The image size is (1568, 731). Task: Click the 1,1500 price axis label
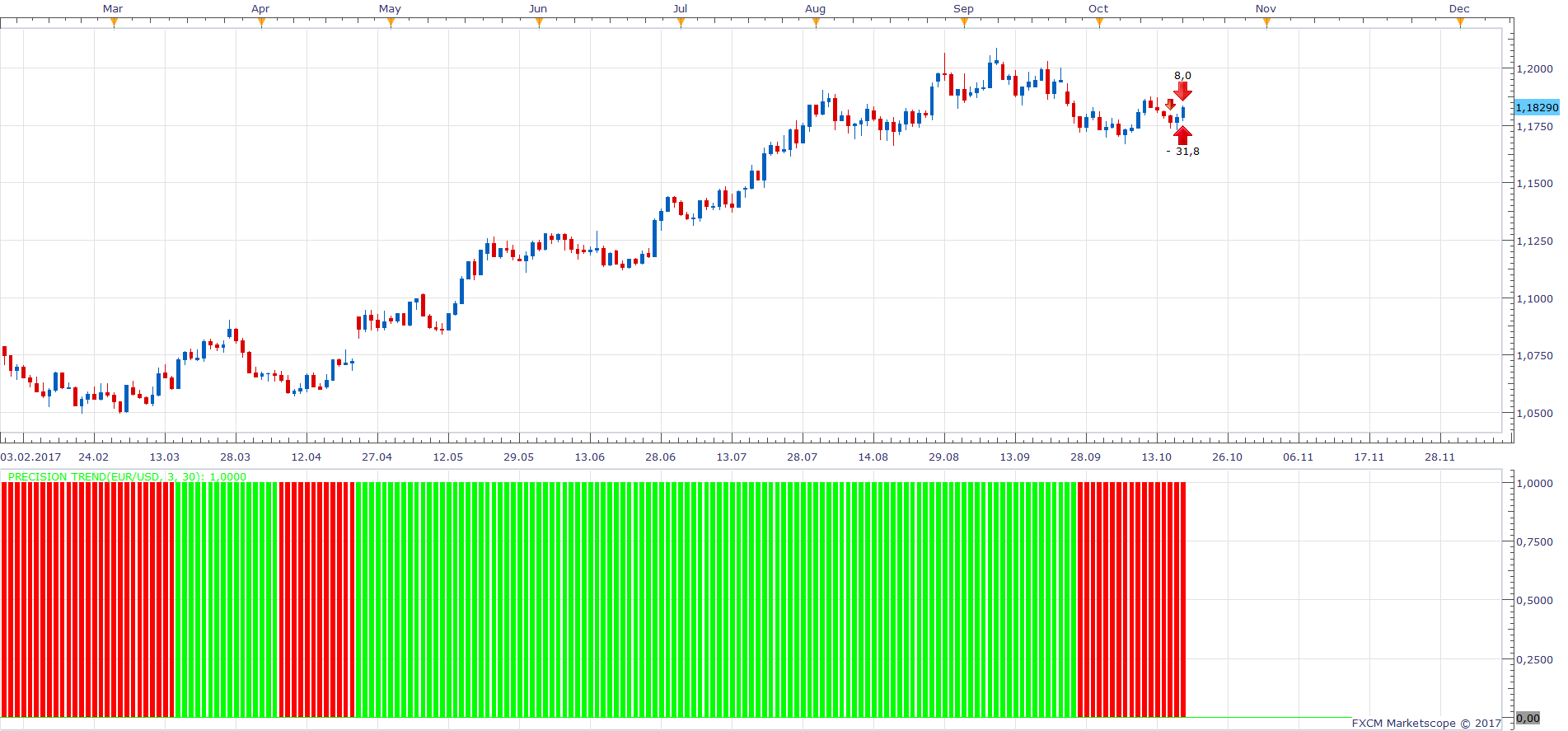point(1534,183)
